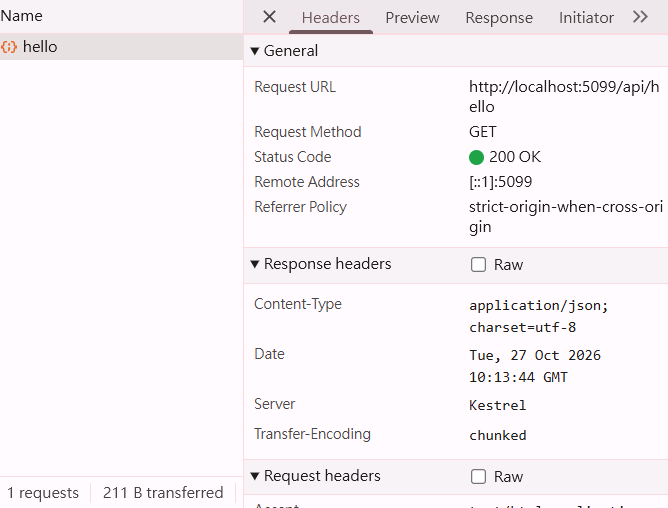Viewport: 668px width, 508px height.
Task: Click the 200 OK status text
Action: pos(515,157)
